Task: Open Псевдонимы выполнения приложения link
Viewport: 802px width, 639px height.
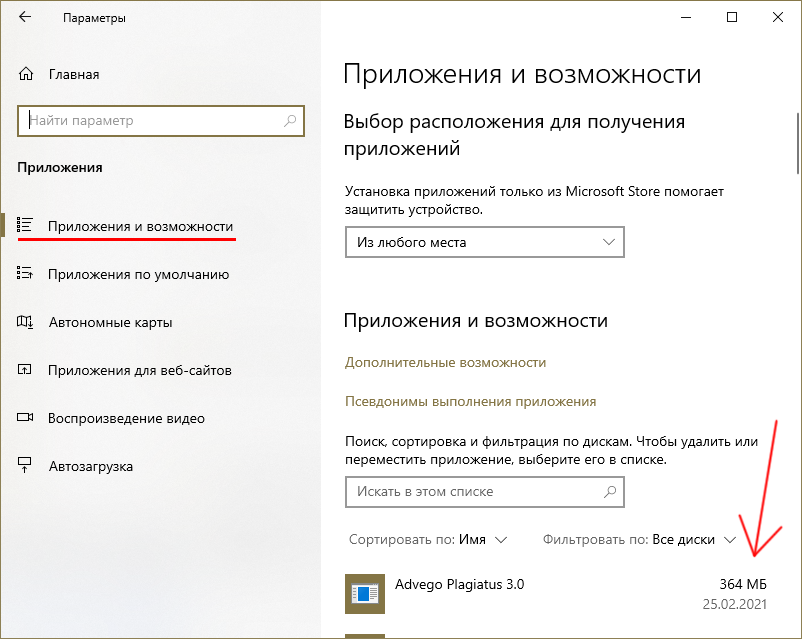Action: point(470,401)
